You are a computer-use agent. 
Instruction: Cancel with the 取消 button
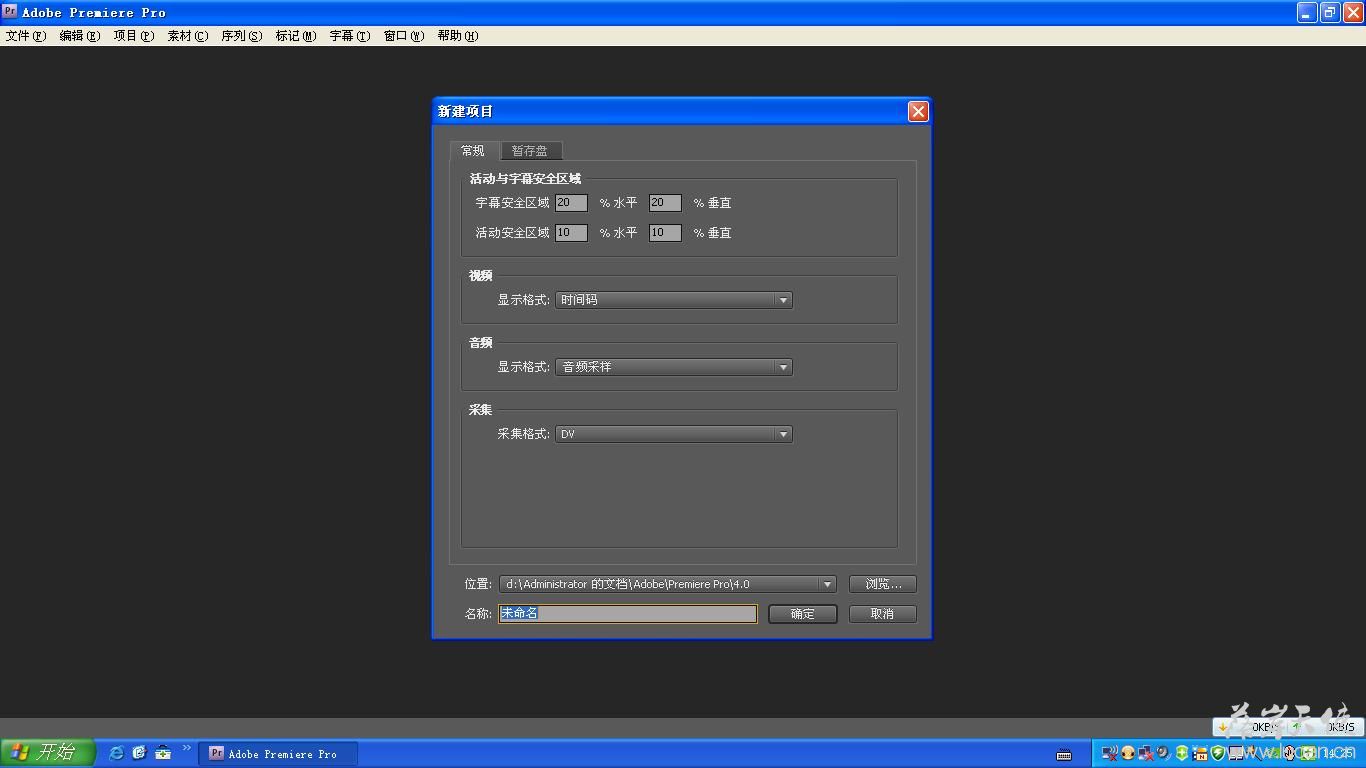[883, 614]
